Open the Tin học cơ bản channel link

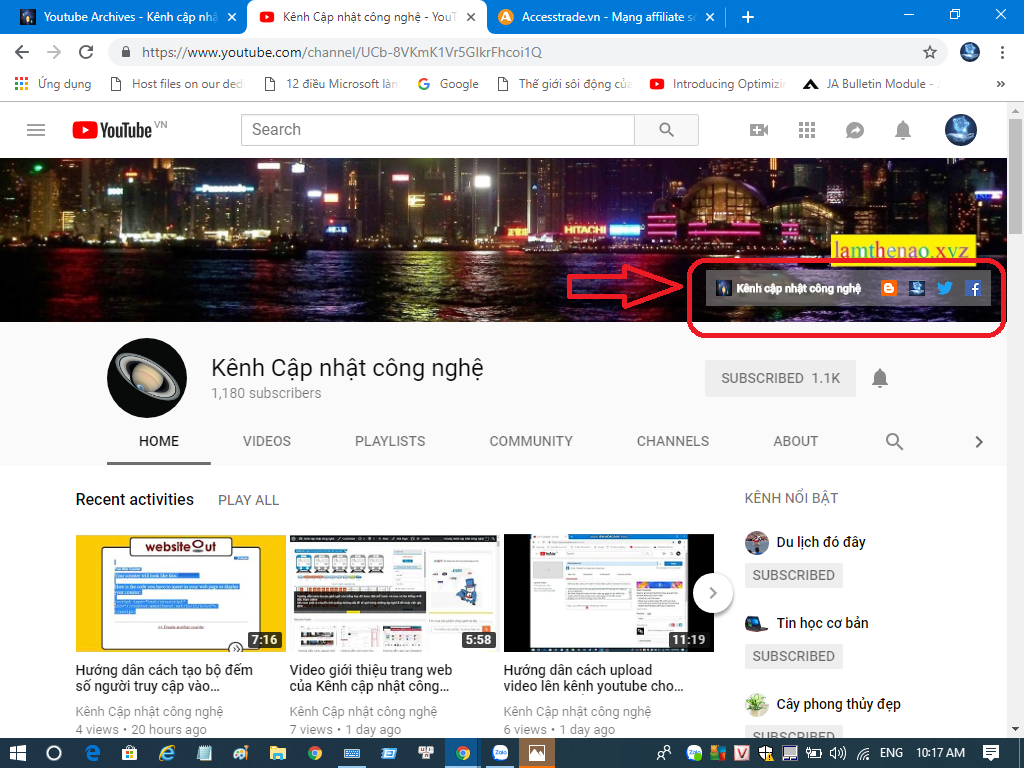pyautogui.click(x=822, y=623)
